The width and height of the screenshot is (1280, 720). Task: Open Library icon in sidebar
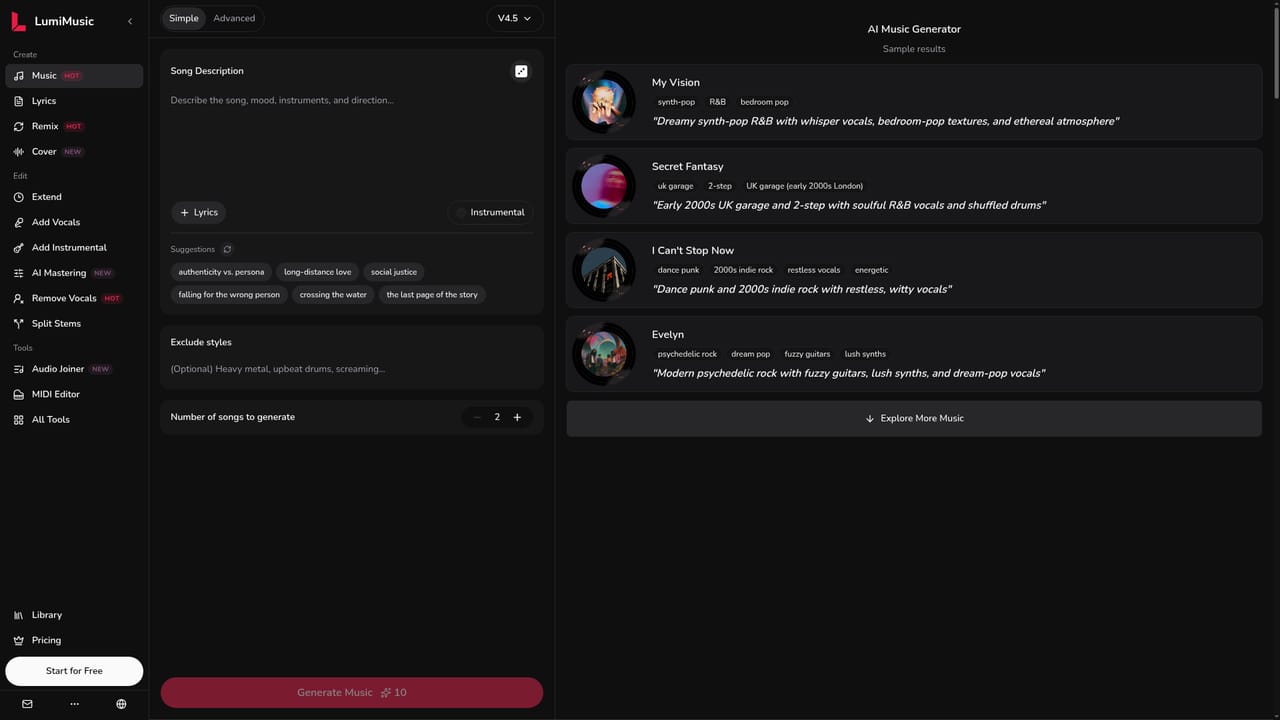(19, 615)
